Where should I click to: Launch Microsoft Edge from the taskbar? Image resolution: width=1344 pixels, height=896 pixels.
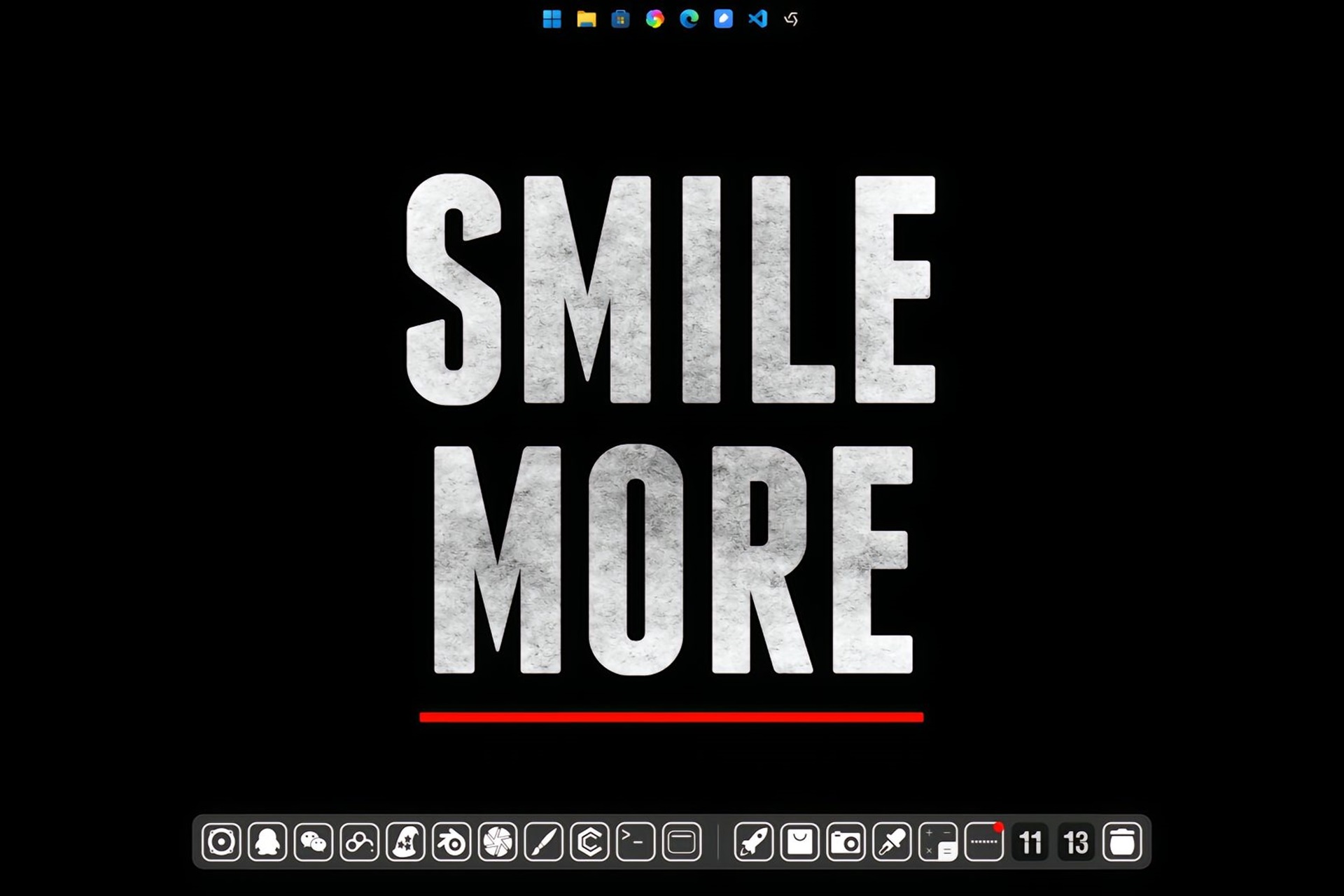[x=689, y=19]
